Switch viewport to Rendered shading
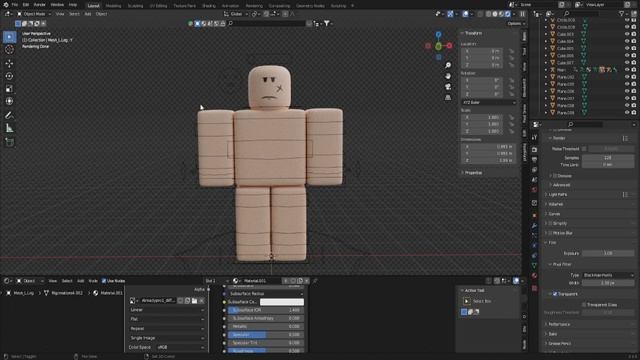The image size is (640, 360). pyautogui.click(x=508, y=14)
